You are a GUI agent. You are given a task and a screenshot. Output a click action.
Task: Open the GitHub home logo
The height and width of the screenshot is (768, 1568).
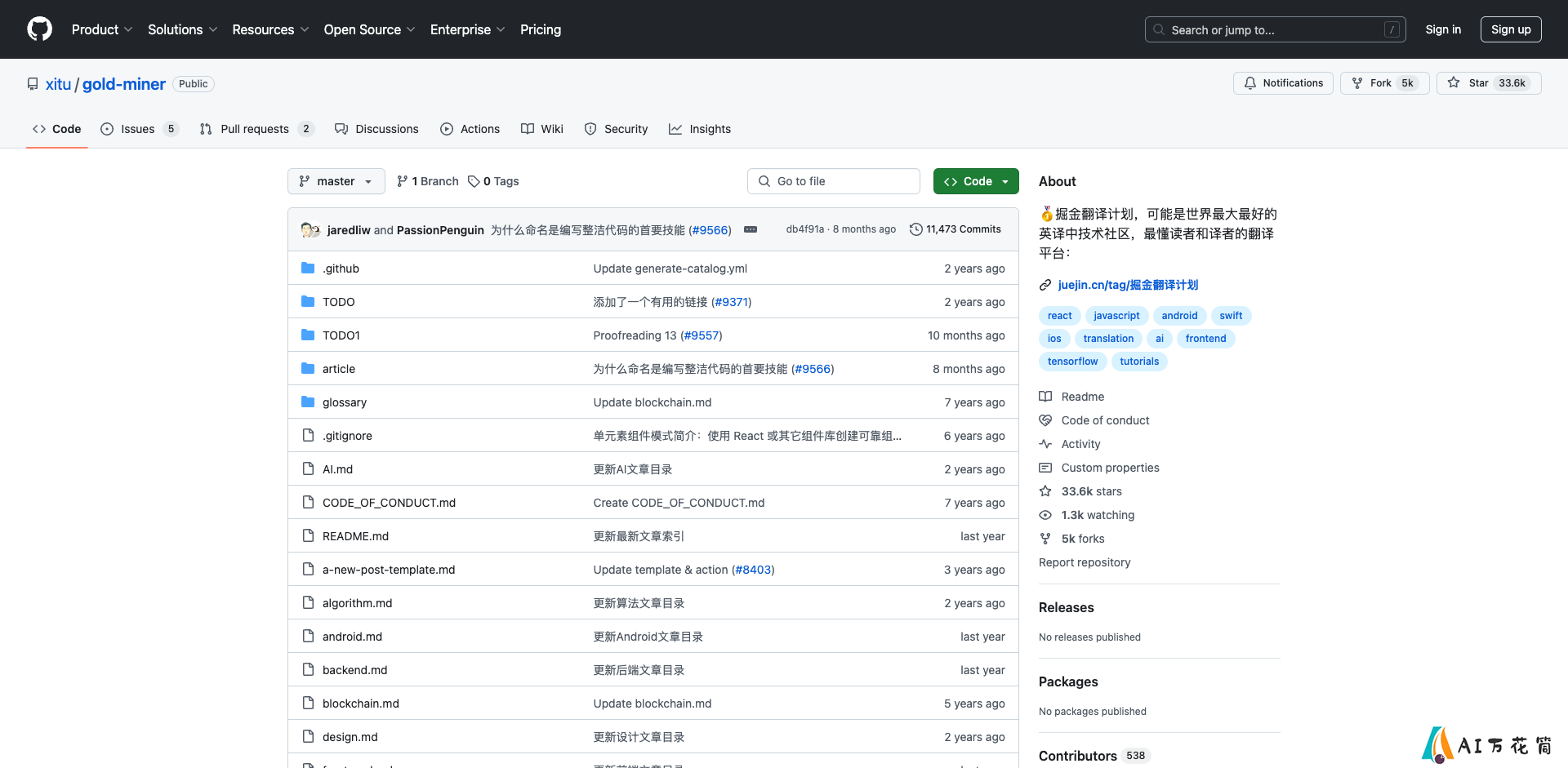[39, 29]
